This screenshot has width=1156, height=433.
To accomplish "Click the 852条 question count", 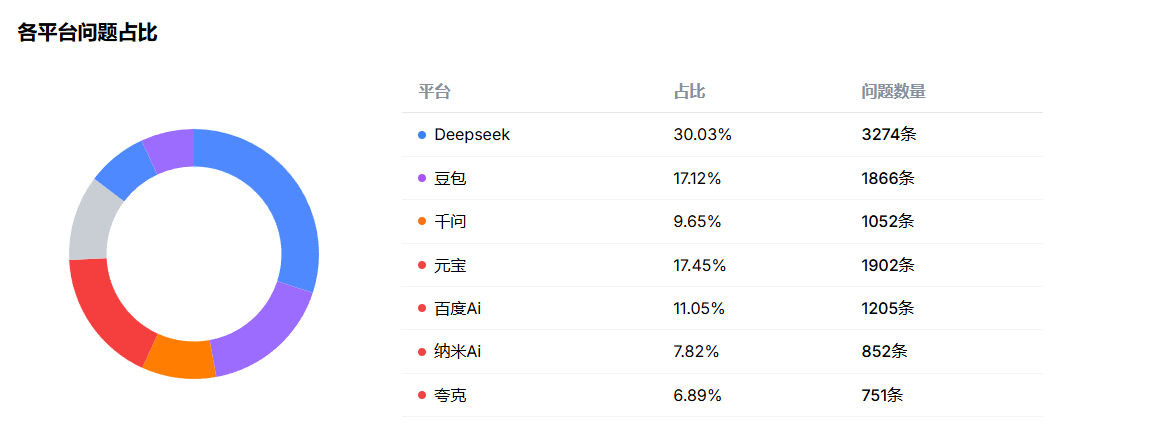I will pyautogui.click(x=884, y=352).
